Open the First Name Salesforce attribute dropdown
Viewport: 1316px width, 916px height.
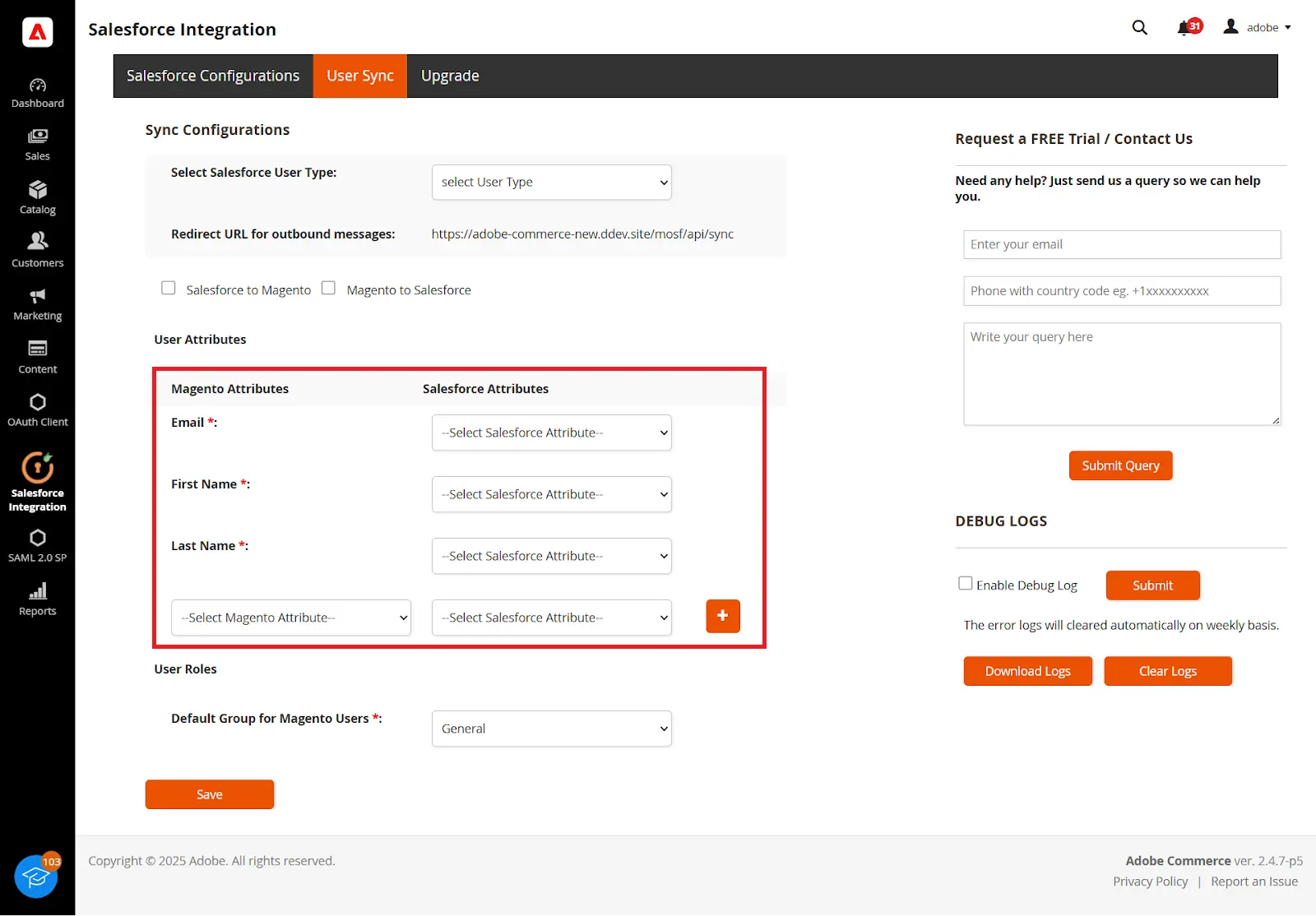pos(552,494)
